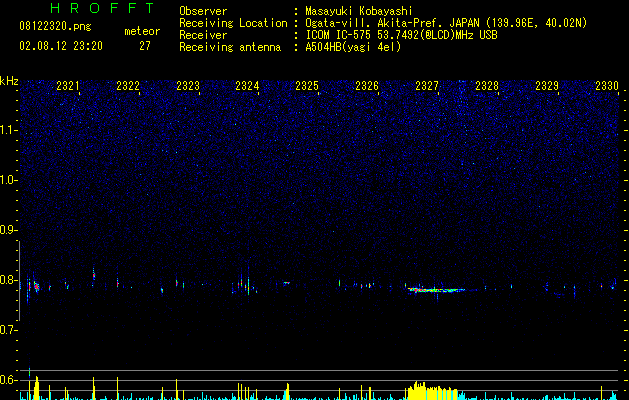
Task: Click the 2325 time marker
Action: click(x=307, y=86)
